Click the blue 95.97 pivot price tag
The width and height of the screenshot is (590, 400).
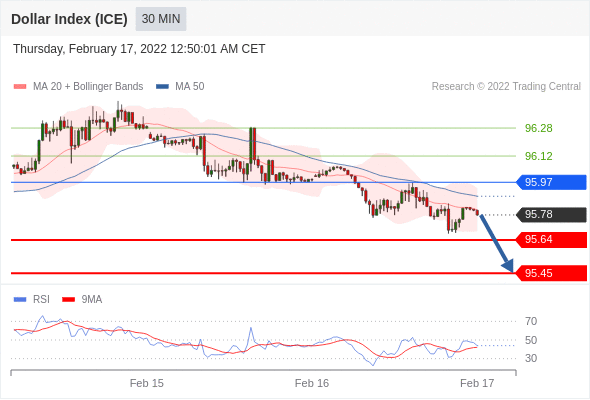551,182
